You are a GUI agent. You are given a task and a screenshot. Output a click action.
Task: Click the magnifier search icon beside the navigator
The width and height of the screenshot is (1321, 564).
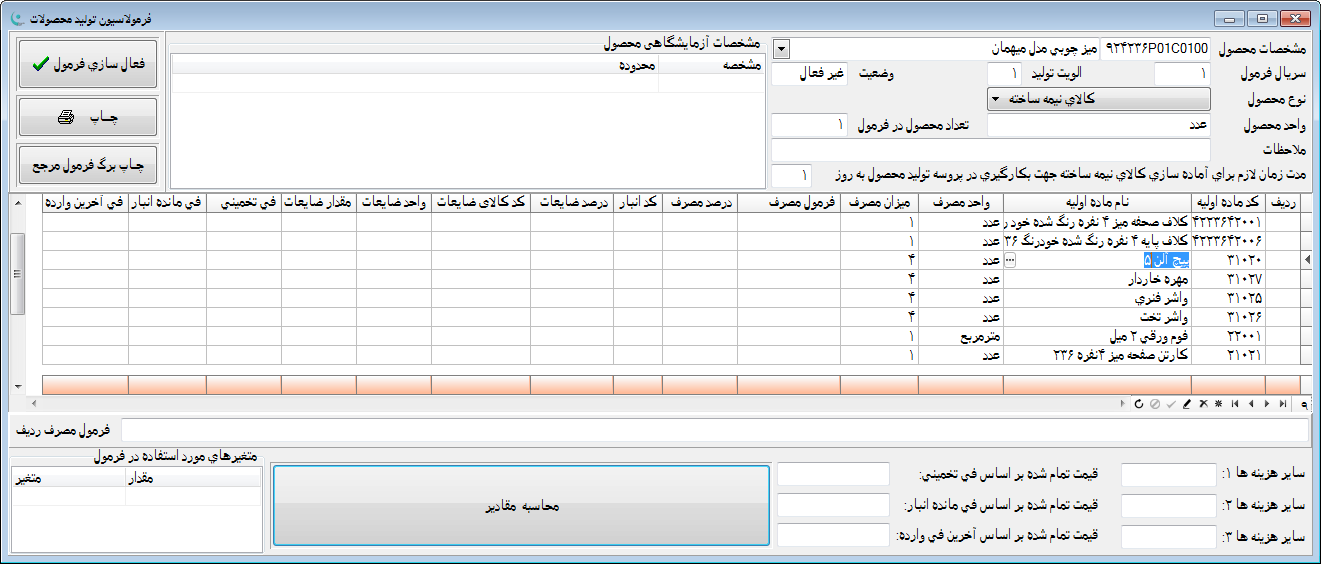click(x=1305, y=403)
